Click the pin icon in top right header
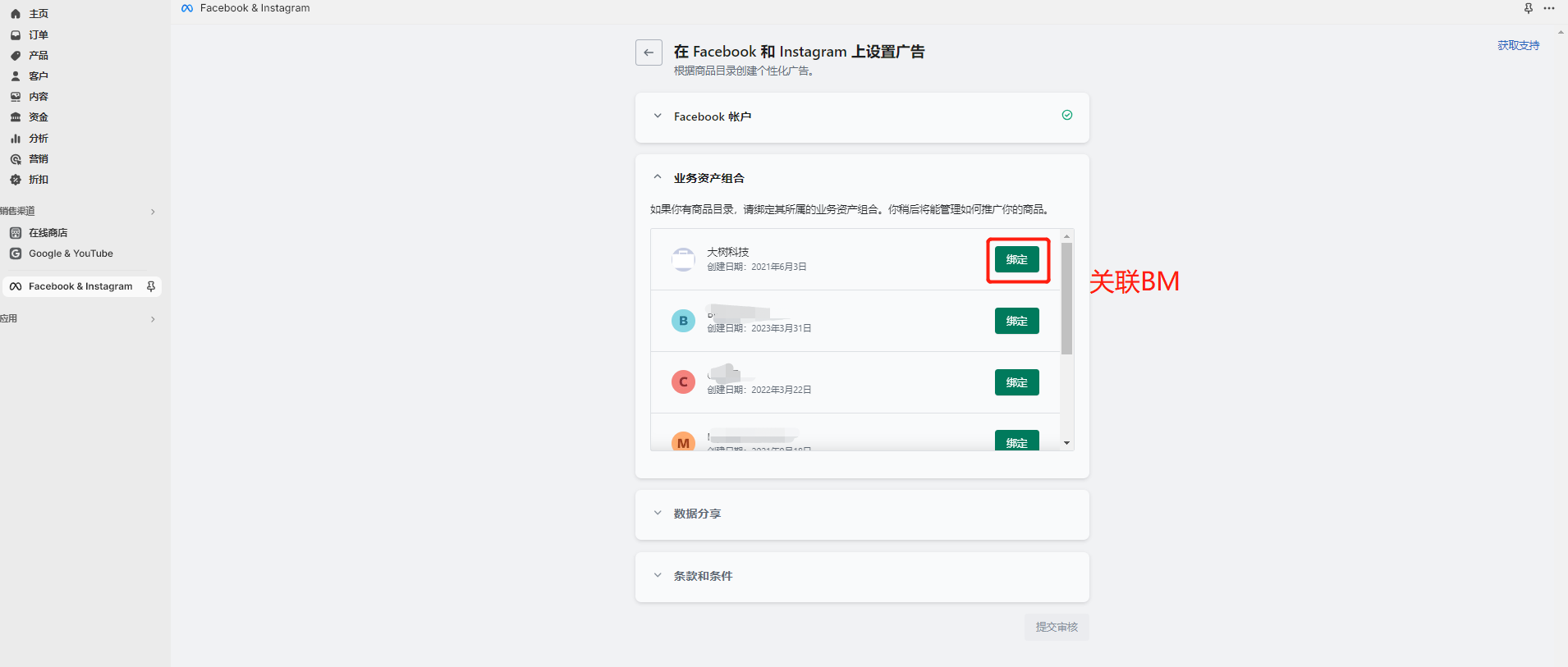 (x=1529, y=8)
